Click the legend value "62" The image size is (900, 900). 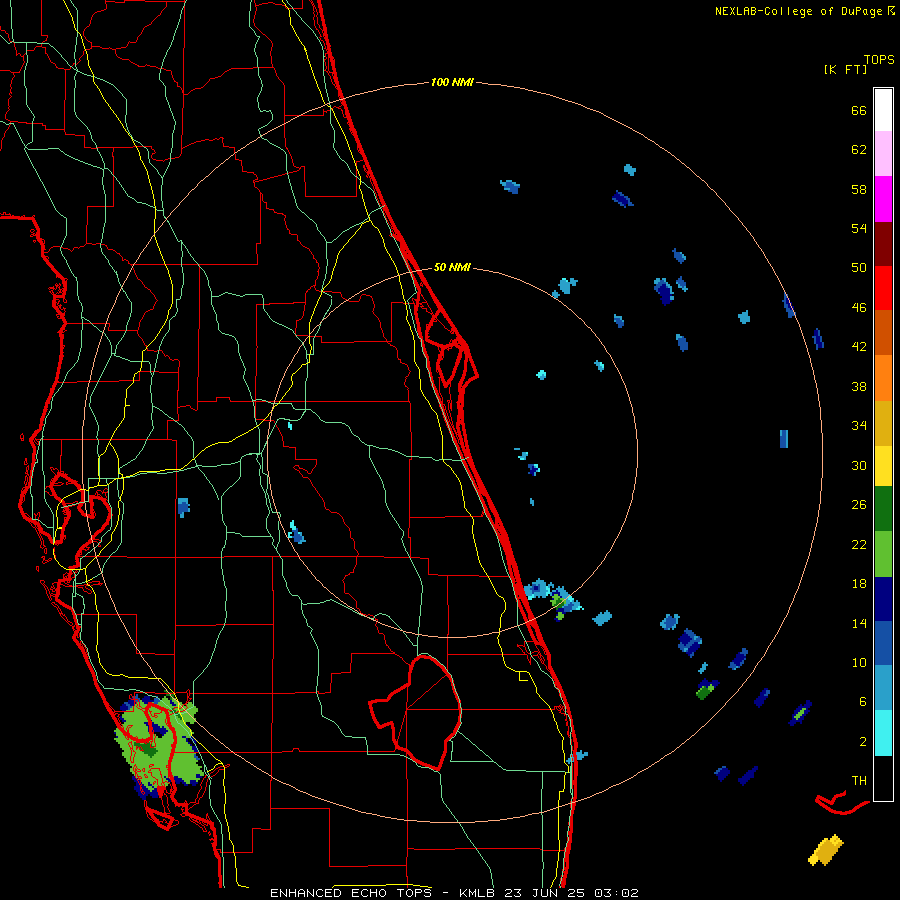click(859, 150)
